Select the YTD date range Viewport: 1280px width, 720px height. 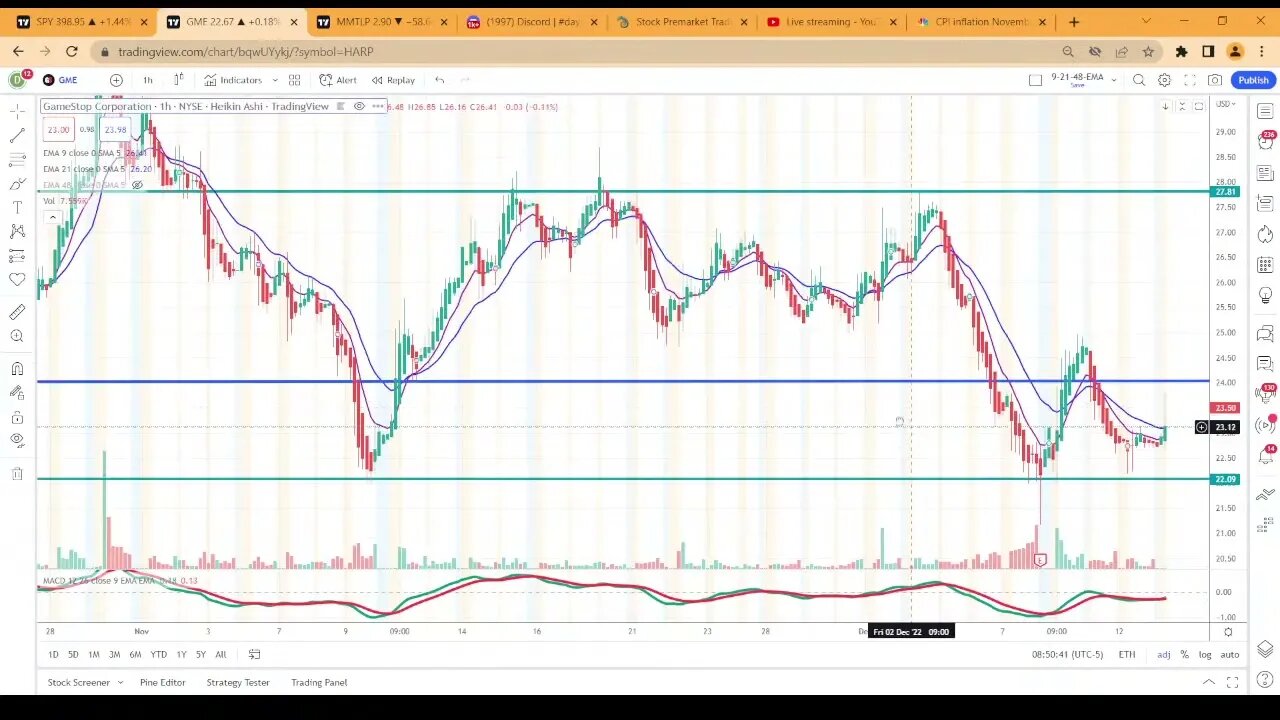click(158, 654)
